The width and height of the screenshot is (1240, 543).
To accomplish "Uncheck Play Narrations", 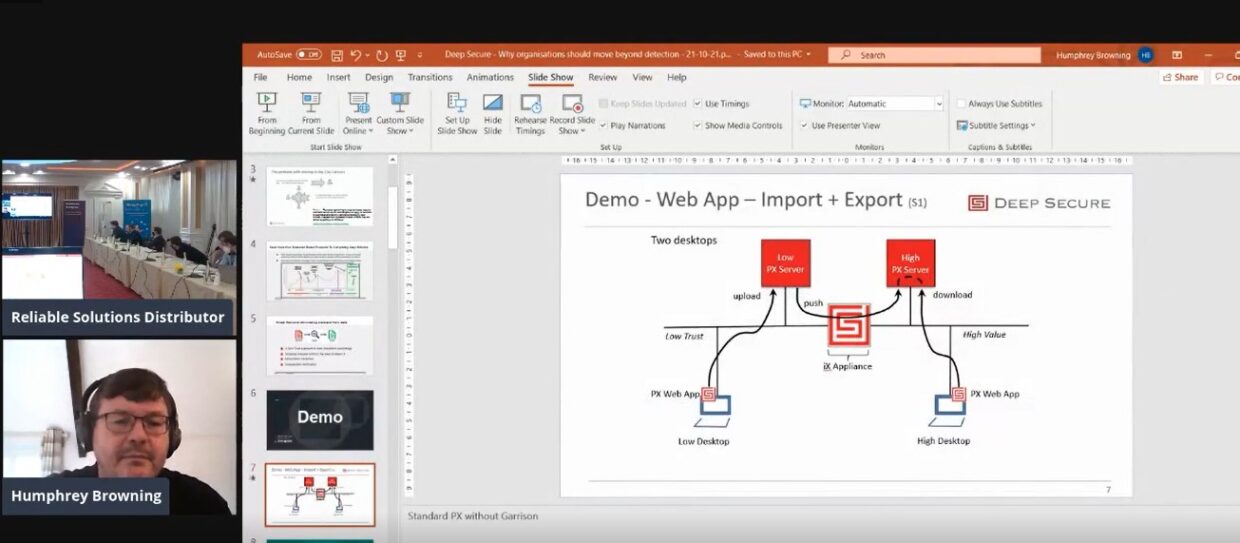I will coord(603,125).
